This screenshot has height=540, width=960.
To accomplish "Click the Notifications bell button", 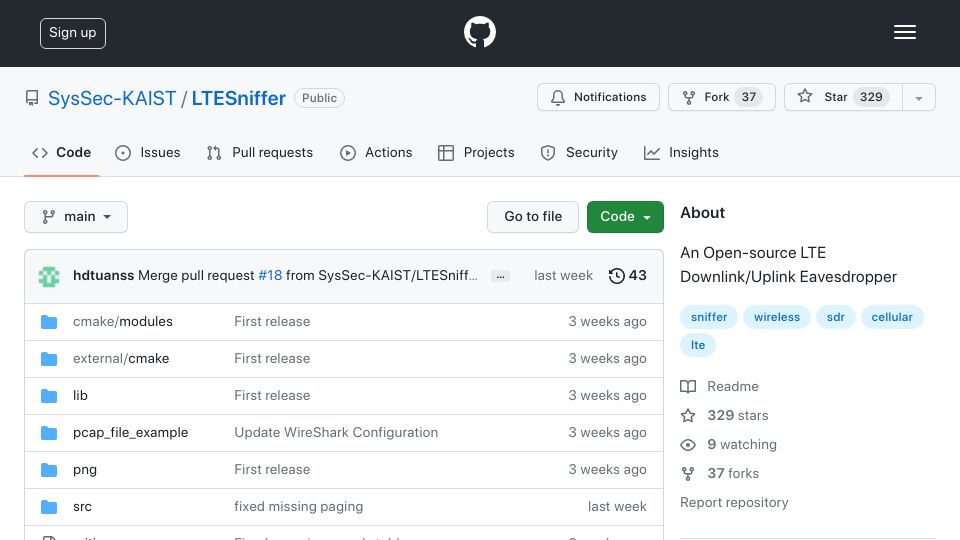I will 598,97.
